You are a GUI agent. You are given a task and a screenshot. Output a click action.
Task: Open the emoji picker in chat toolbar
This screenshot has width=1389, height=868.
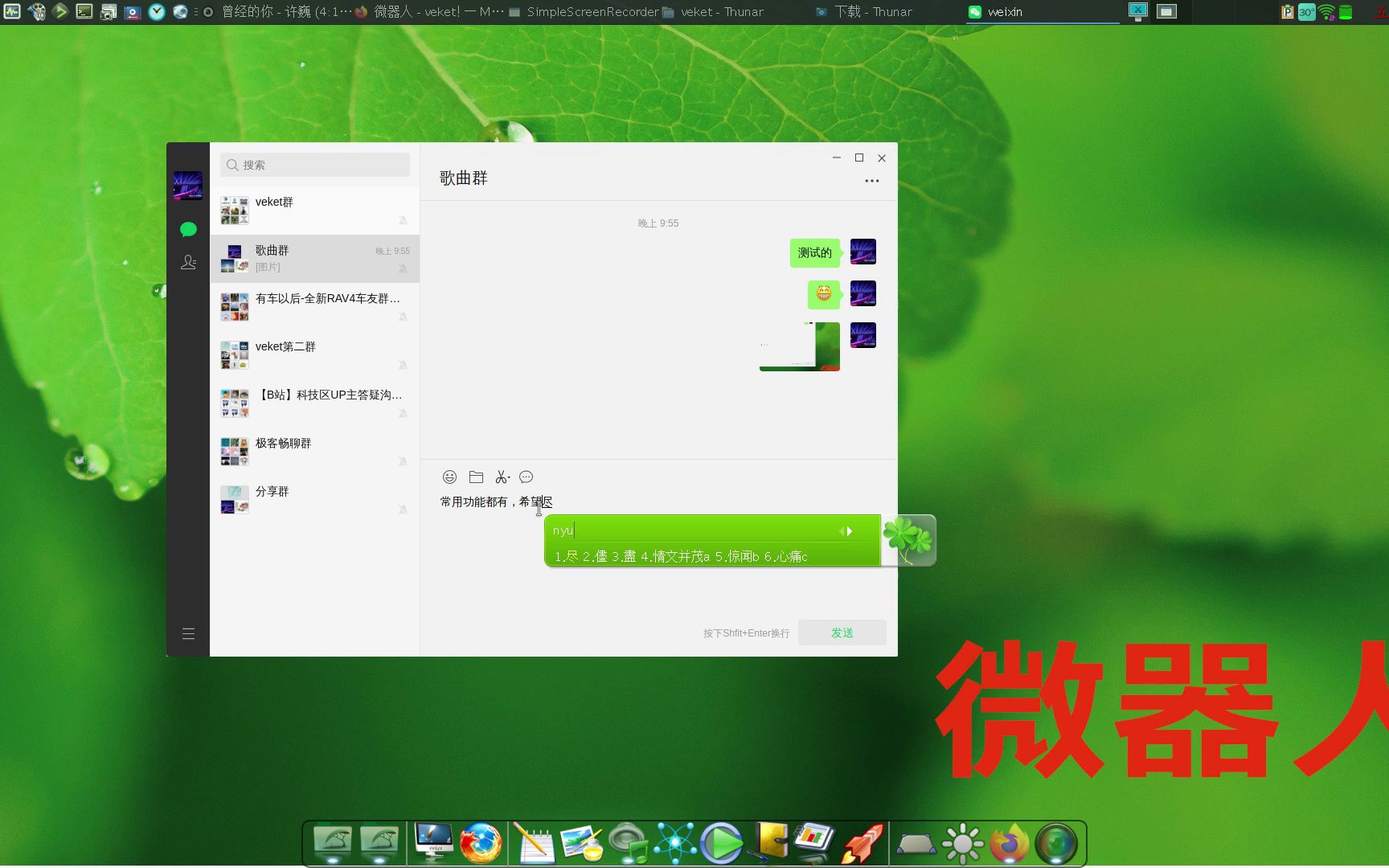coord(449,477)
